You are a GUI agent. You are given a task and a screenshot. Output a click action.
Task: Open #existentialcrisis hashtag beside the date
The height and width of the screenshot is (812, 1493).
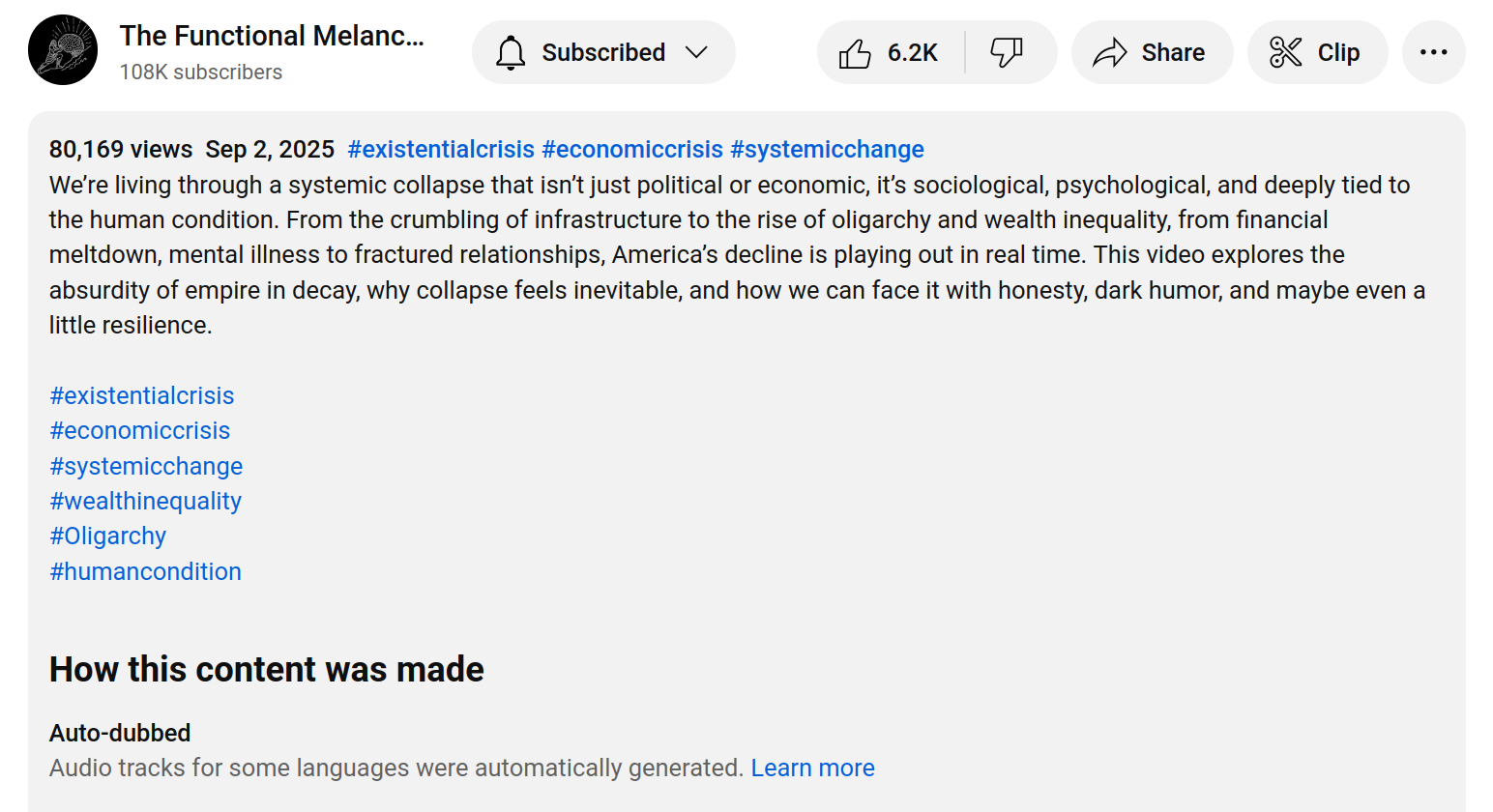coord(441,150)
